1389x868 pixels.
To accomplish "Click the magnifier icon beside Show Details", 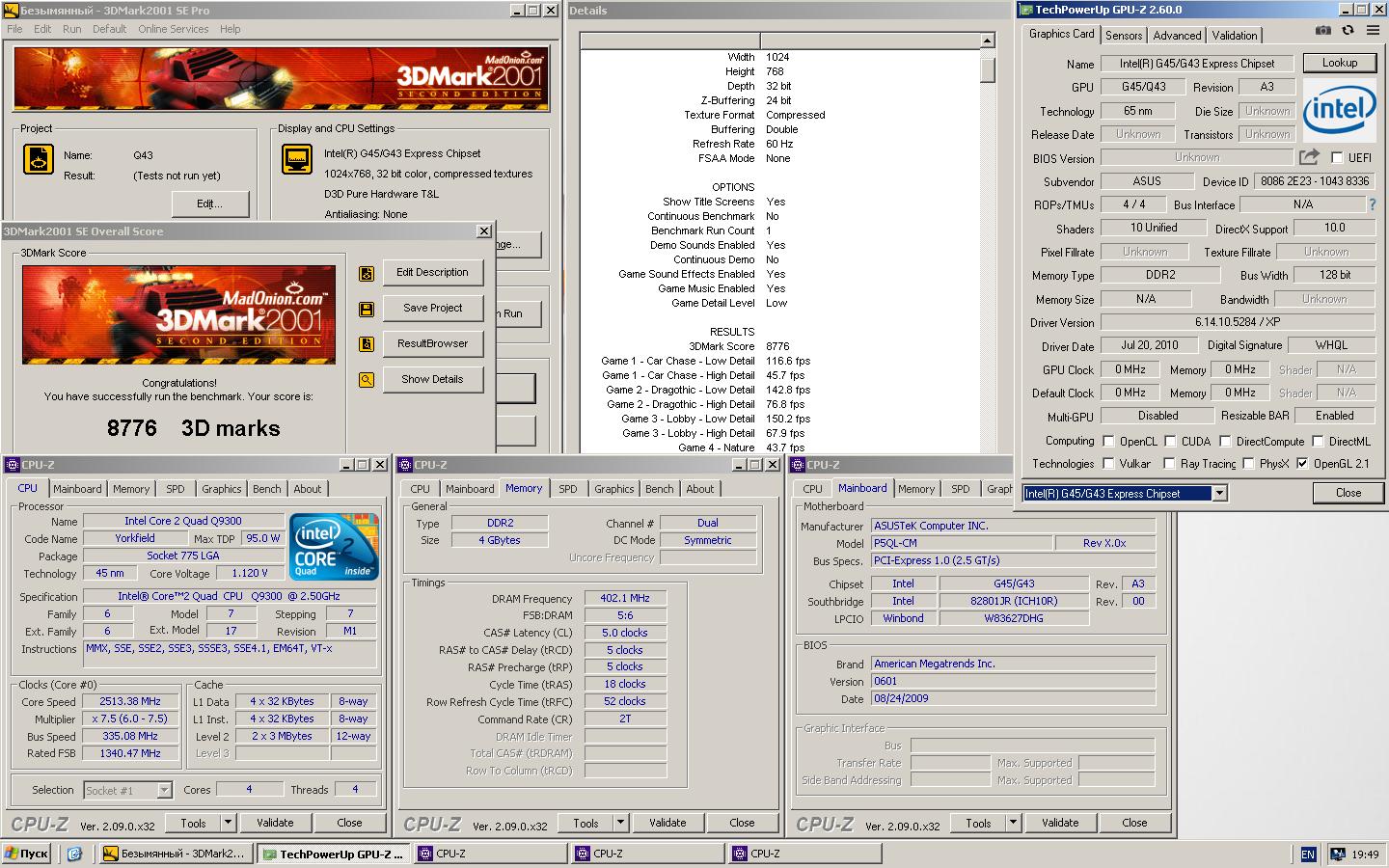I will point(367,380).
